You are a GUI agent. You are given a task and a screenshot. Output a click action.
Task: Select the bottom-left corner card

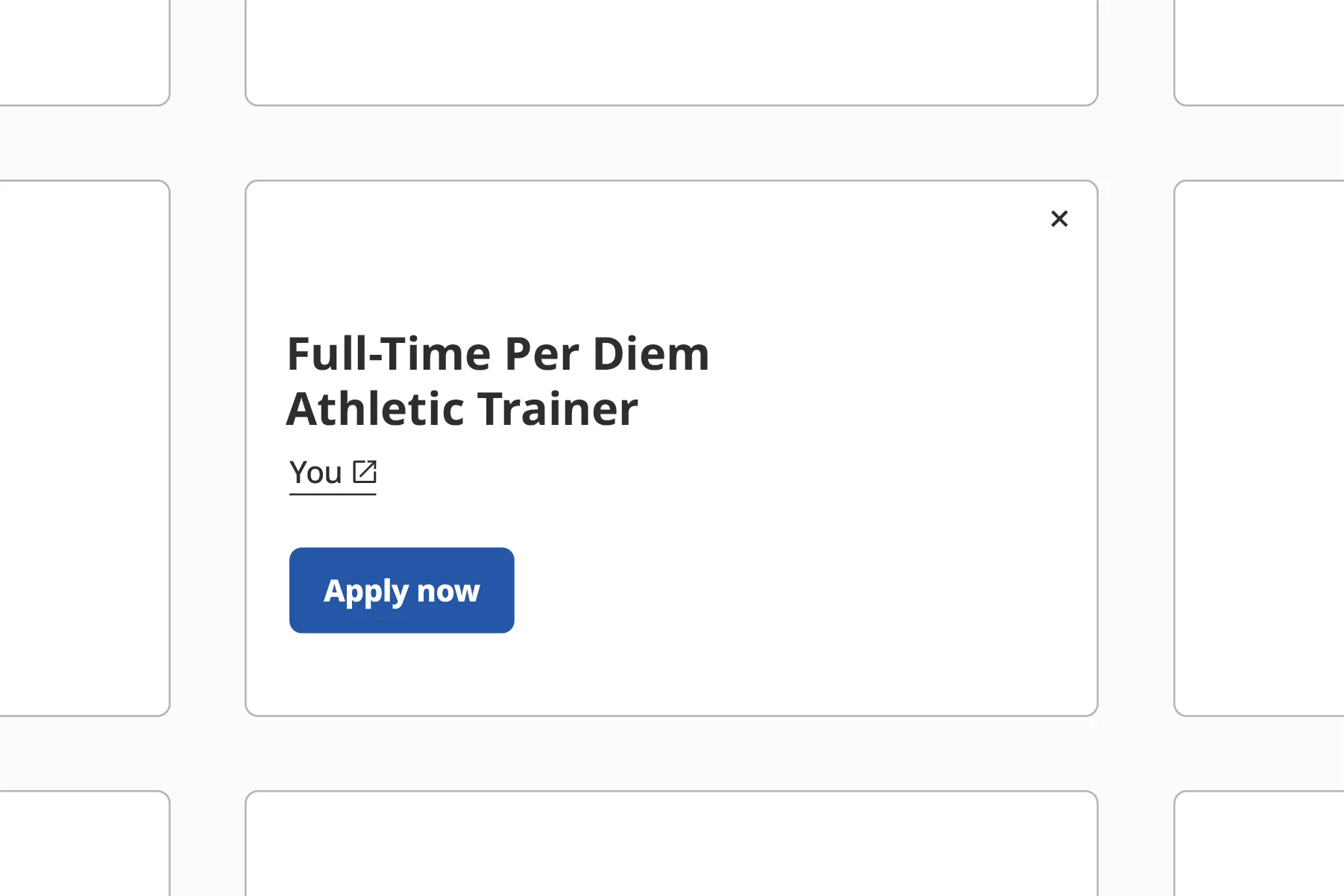(x=84, y=843)
